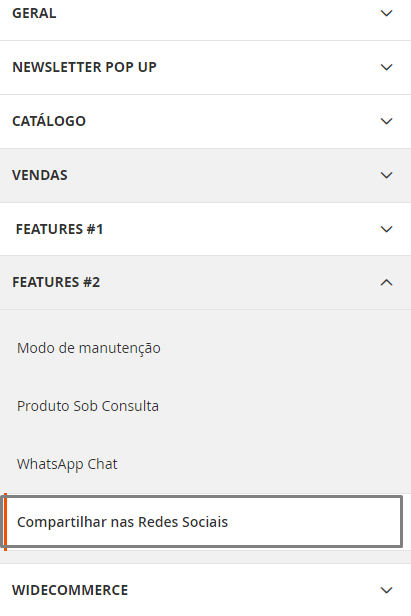
Task: Click the down arrow next to NEWSLETTER POP UP
Action: (387, 67)
